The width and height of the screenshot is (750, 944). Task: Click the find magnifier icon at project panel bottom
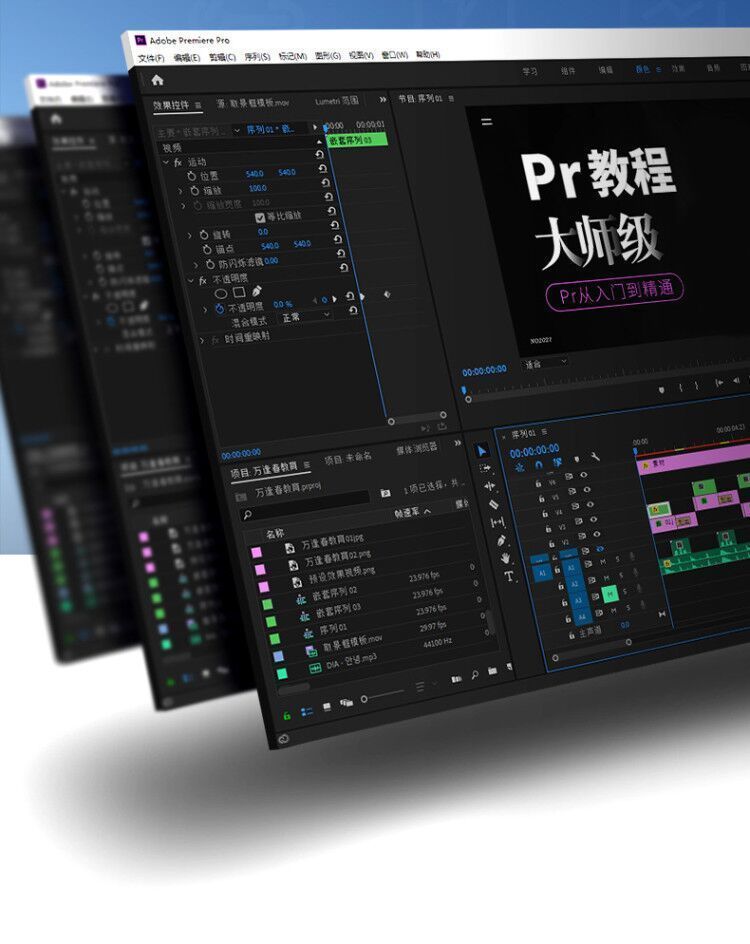coord(475,675)
